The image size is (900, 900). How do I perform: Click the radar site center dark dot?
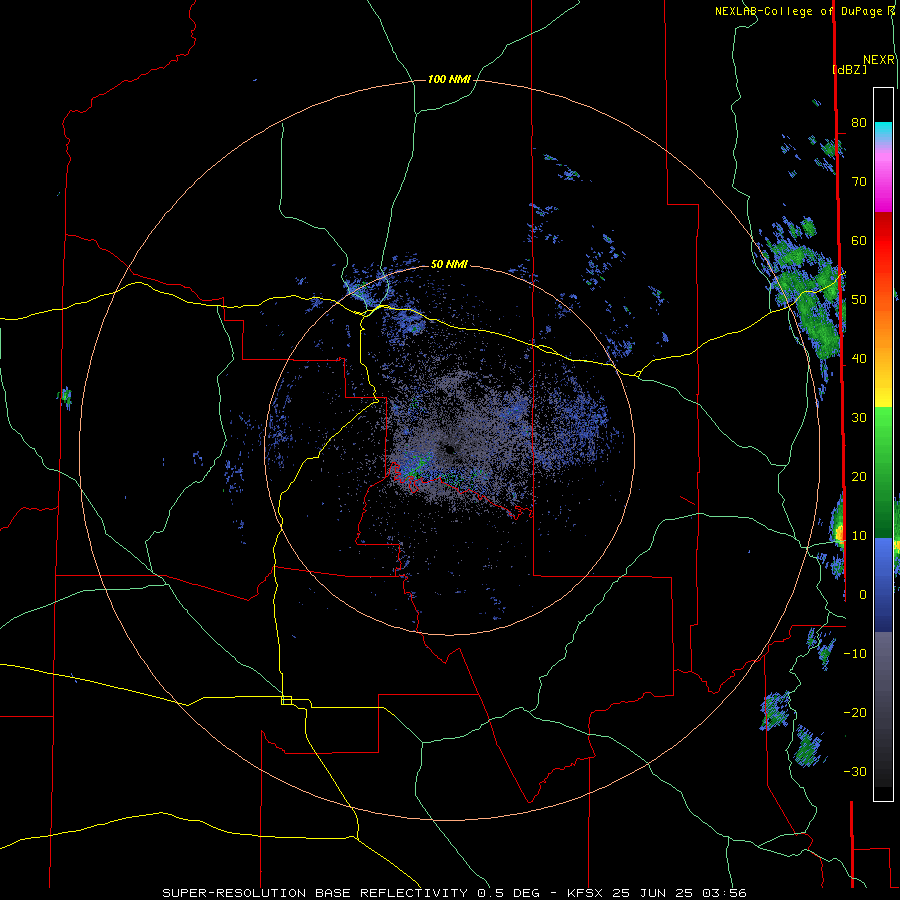(451, 450)
